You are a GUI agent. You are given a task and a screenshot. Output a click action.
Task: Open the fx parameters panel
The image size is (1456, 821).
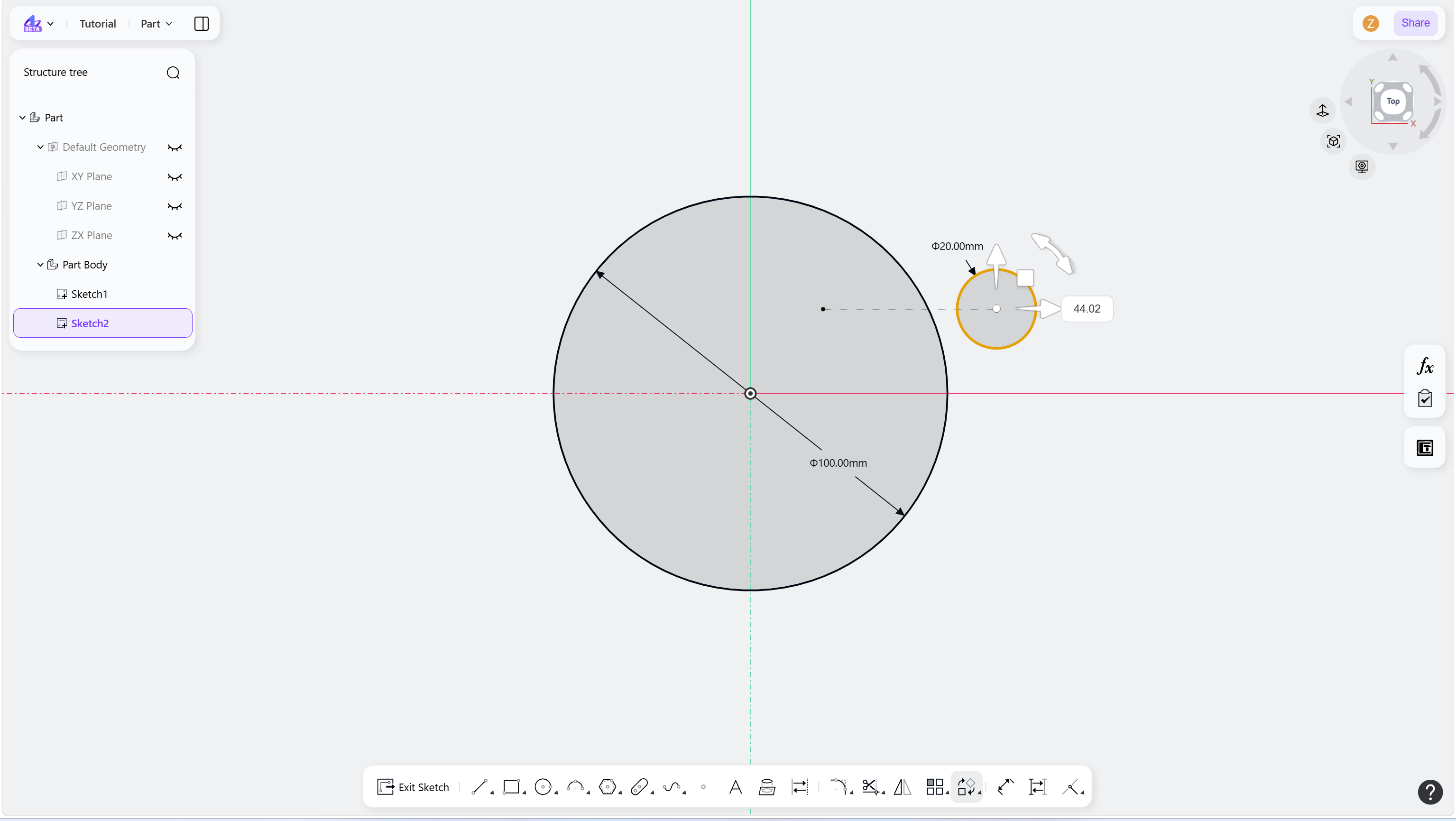[1425, 367]
